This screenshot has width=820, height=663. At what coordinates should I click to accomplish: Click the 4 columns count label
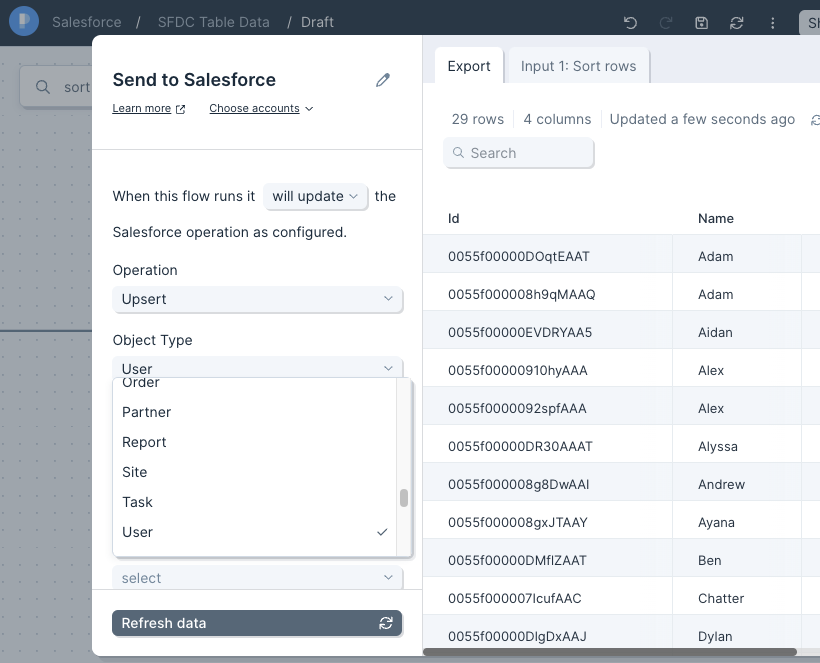(x=557, y=119)
